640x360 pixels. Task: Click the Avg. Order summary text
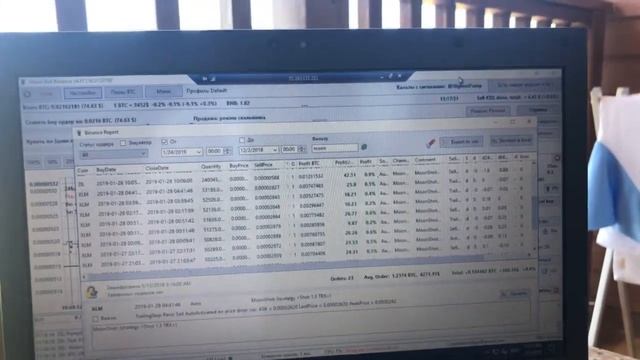point(402,276)
